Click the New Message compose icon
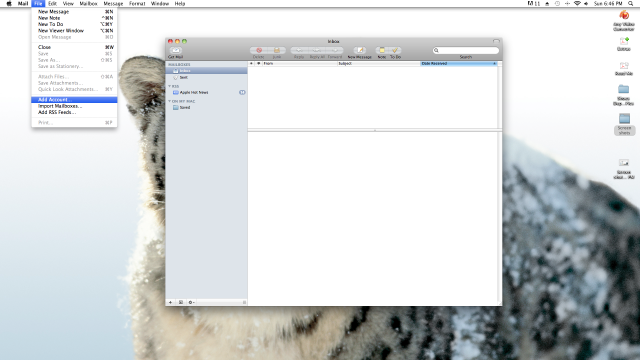Viewport: 640px width, 360px height. click(360, 50)
